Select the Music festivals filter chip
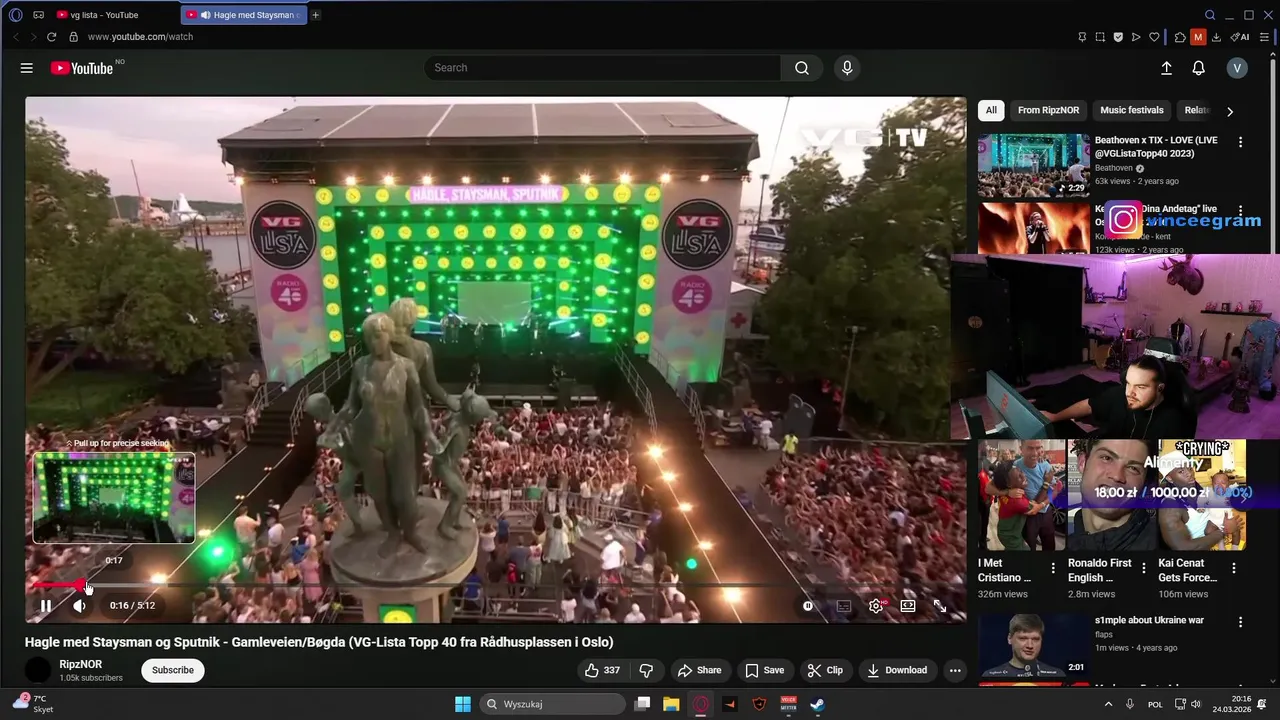The image size is (1280, 720). pyautogui.click(x=1132, y=110)
